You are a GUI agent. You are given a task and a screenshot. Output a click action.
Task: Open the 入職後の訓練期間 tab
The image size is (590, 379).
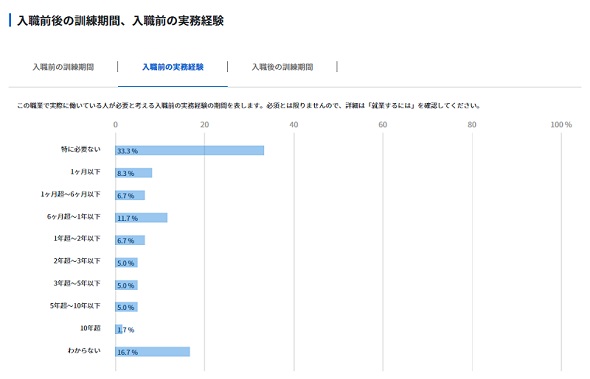(x=282, y=67)
